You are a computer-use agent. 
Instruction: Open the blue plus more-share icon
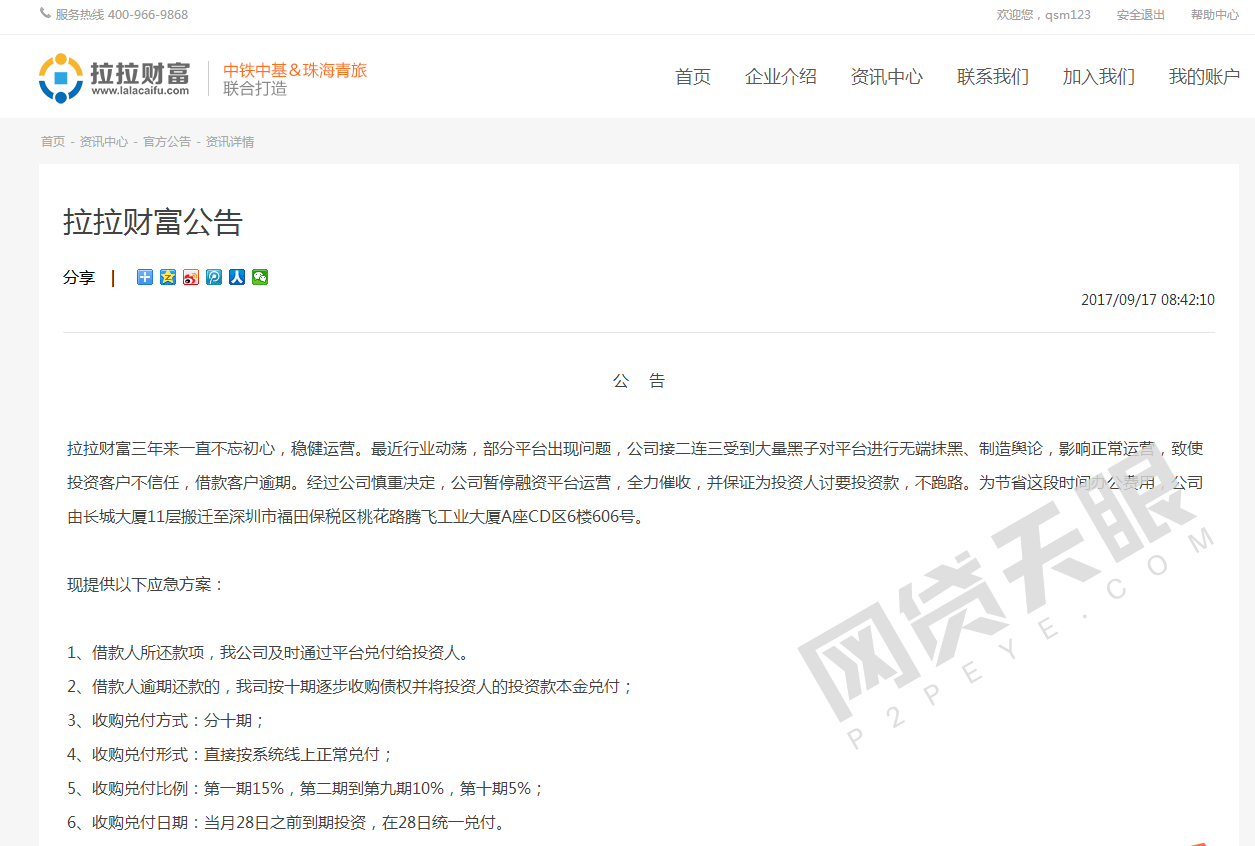pos(145,277)
